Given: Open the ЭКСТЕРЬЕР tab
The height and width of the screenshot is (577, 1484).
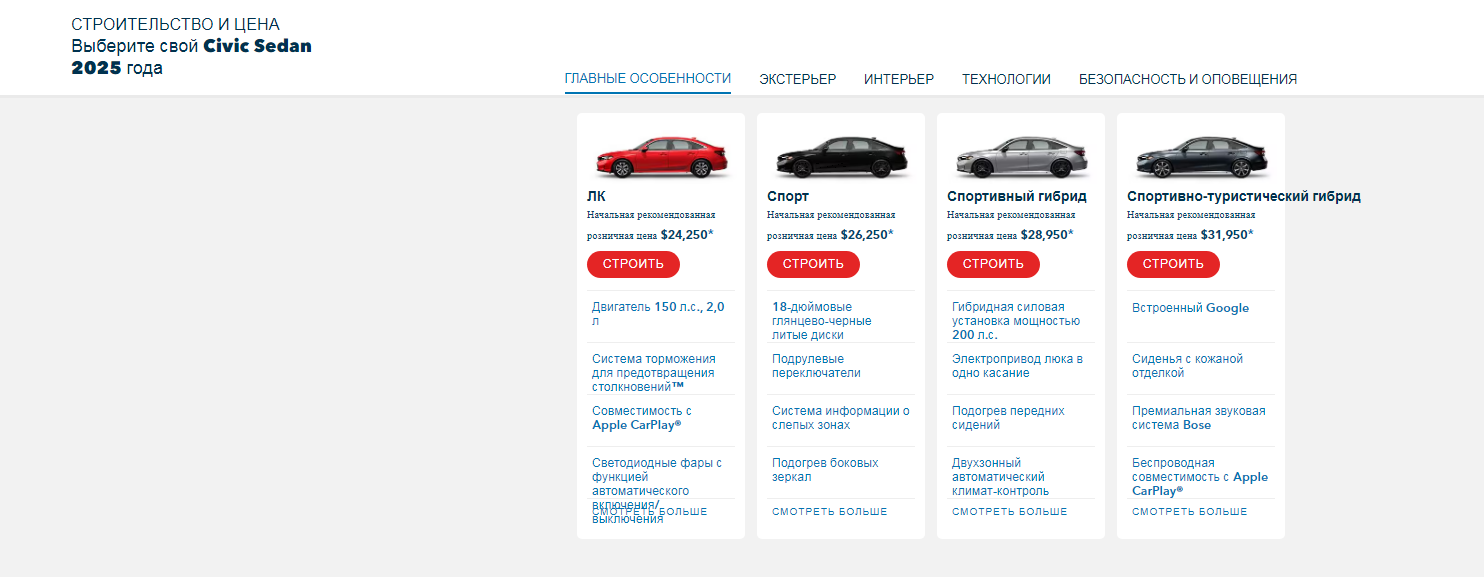Looking at the screenshot, I should [x=797, y=79].
